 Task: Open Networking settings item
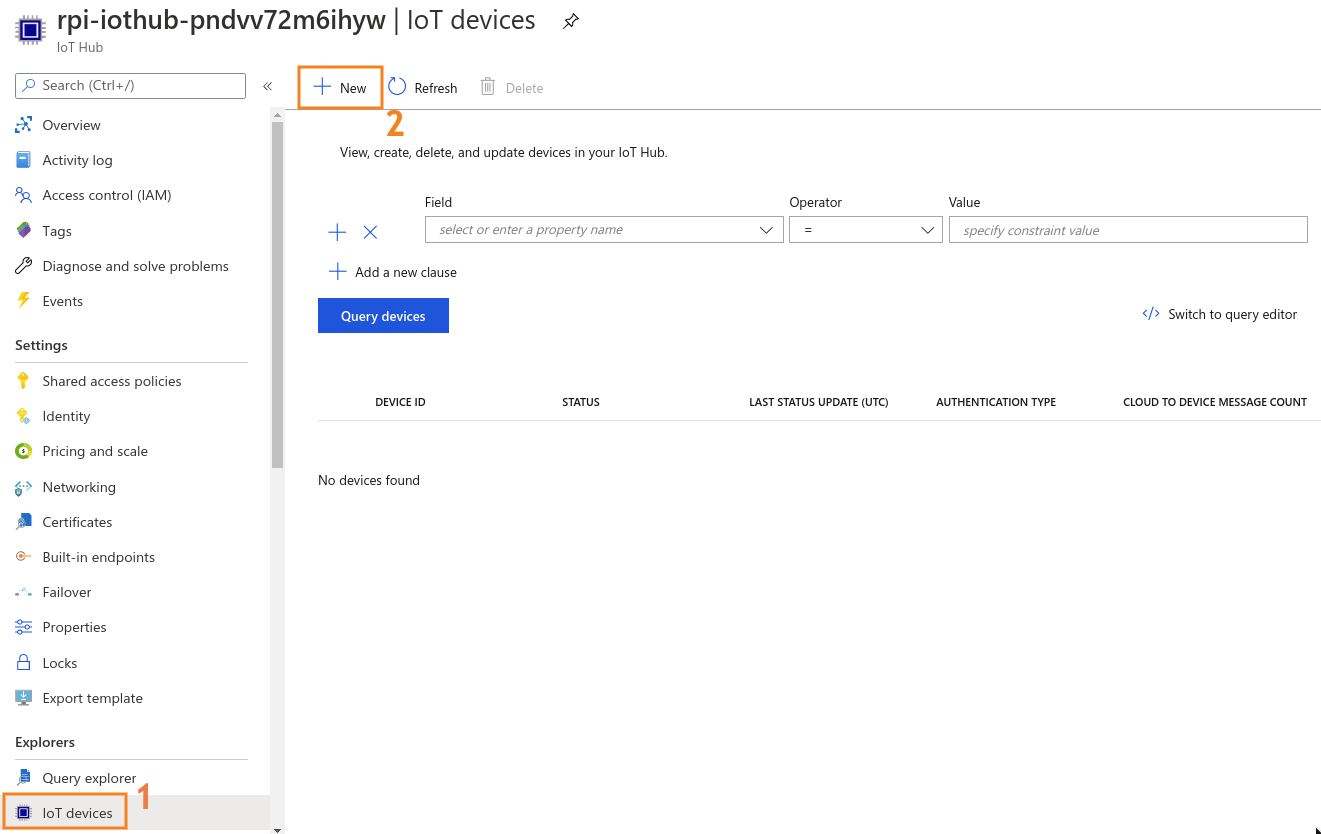[79, 487]
